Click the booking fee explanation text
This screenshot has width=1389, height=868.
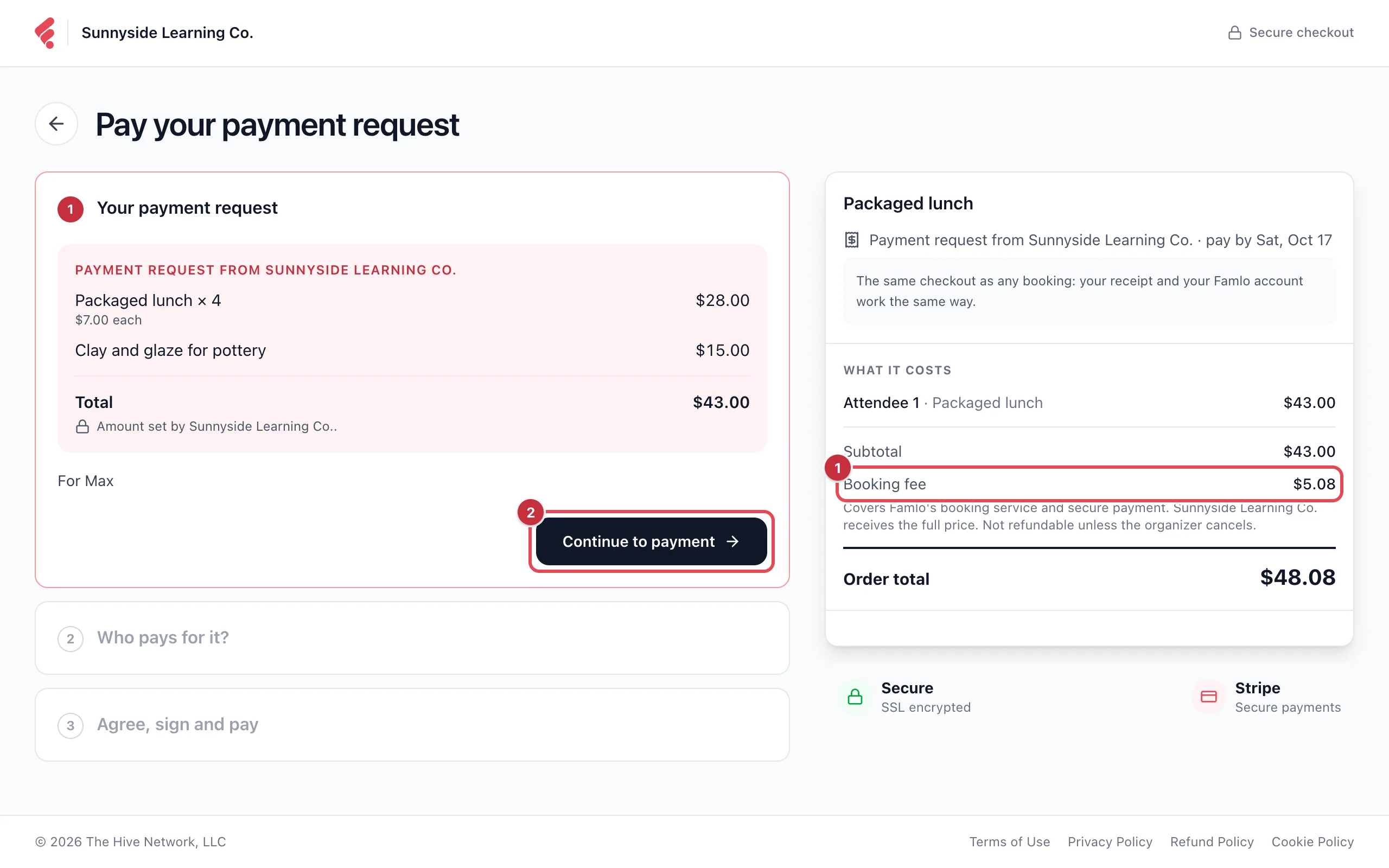tap(1080, 516)
